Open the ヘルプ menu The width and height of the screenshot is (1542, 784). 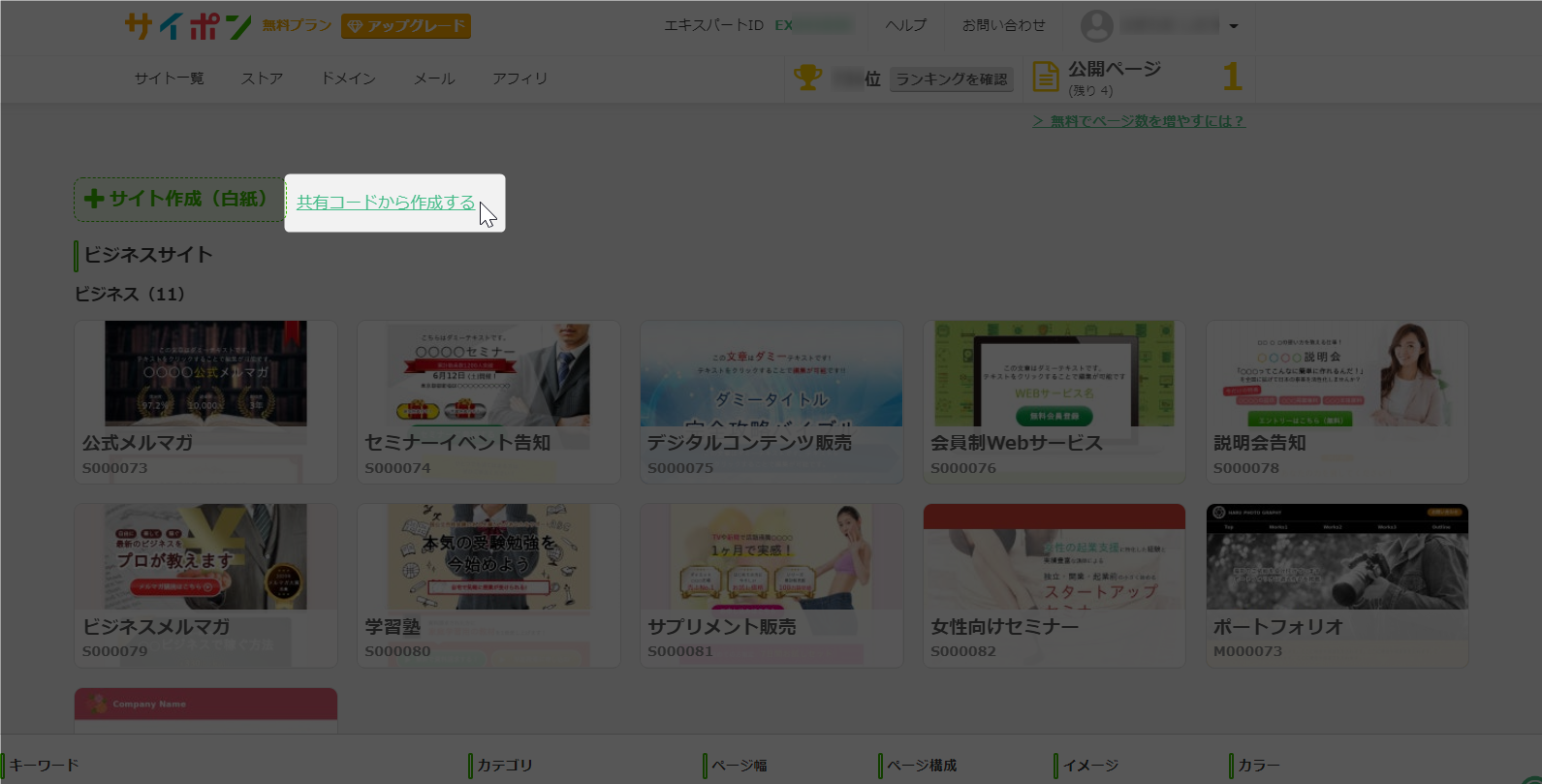click(x=906, y=25)
